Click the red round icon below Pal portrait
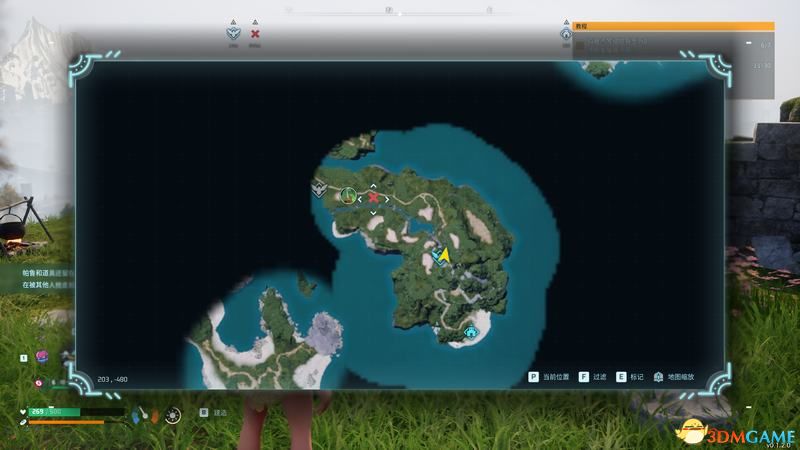Screen dimensions: 800x450 pos(39,383)
